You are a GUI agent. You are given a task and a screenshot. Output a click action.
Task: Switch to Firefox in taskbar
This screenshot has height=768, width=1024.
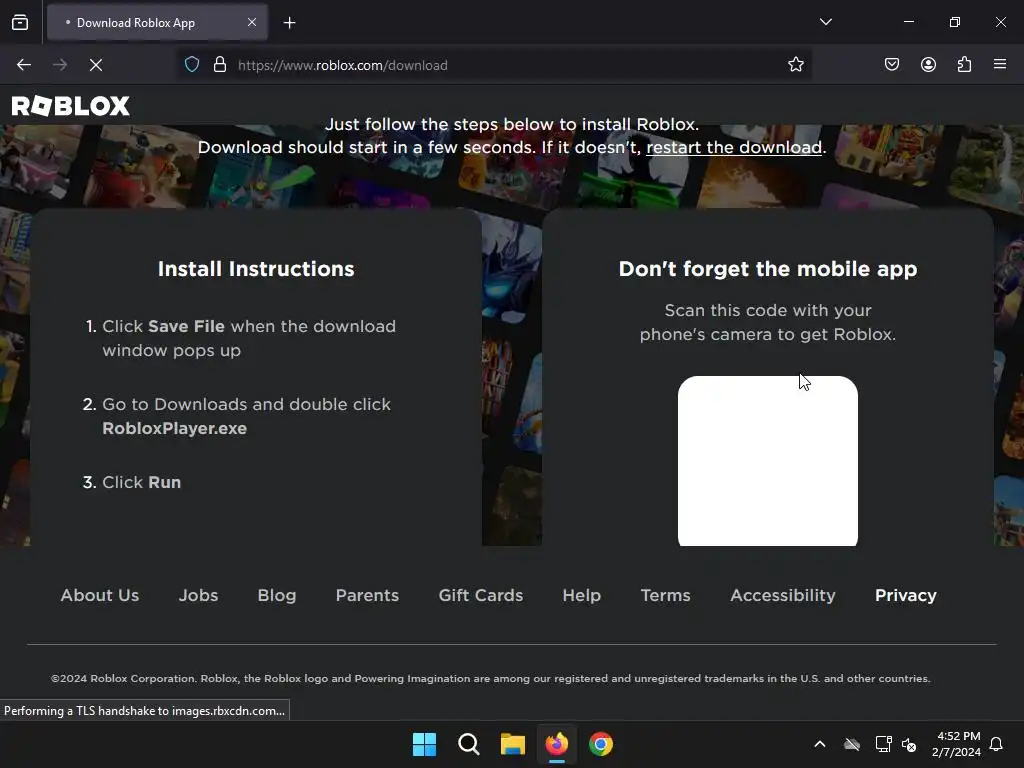[x=556, y=744]
